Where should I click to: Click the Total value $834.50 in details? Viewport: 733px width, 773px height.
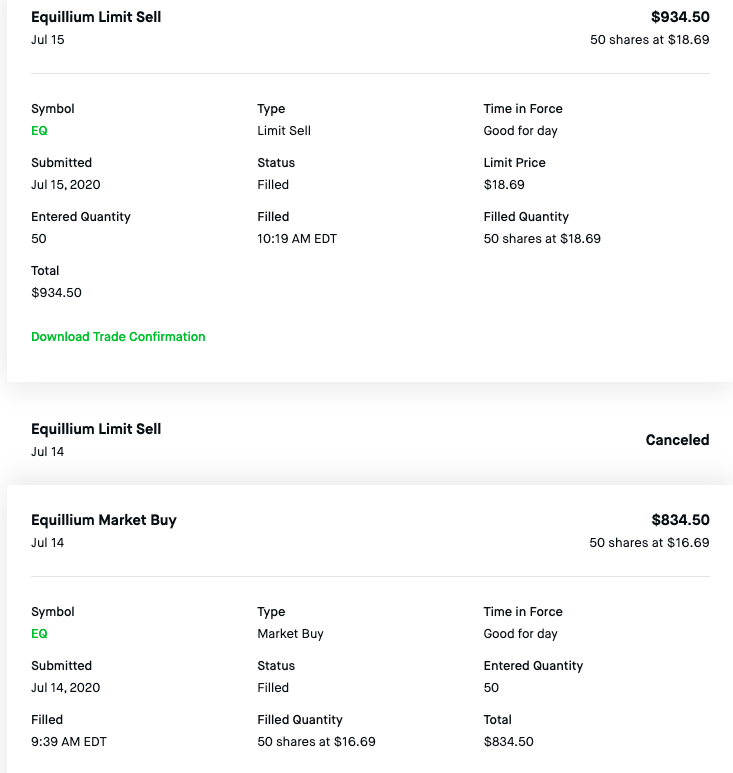(x=508, y=742)
